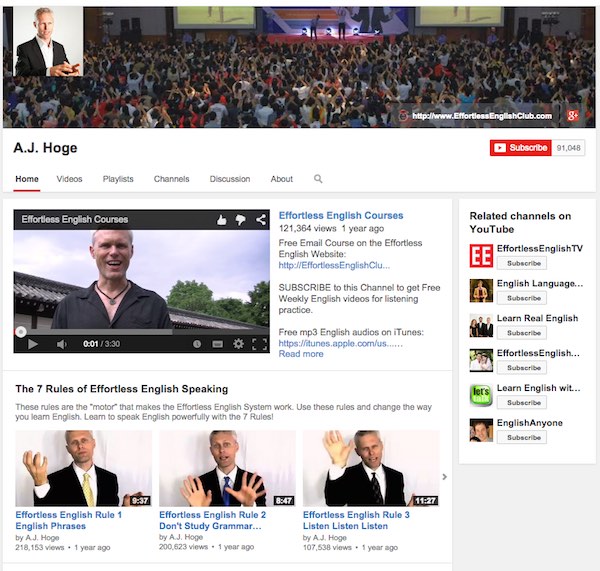Viewport: 600px width, 571px height.
Task: Click the watch later clock icon
Action: (197, 344)
